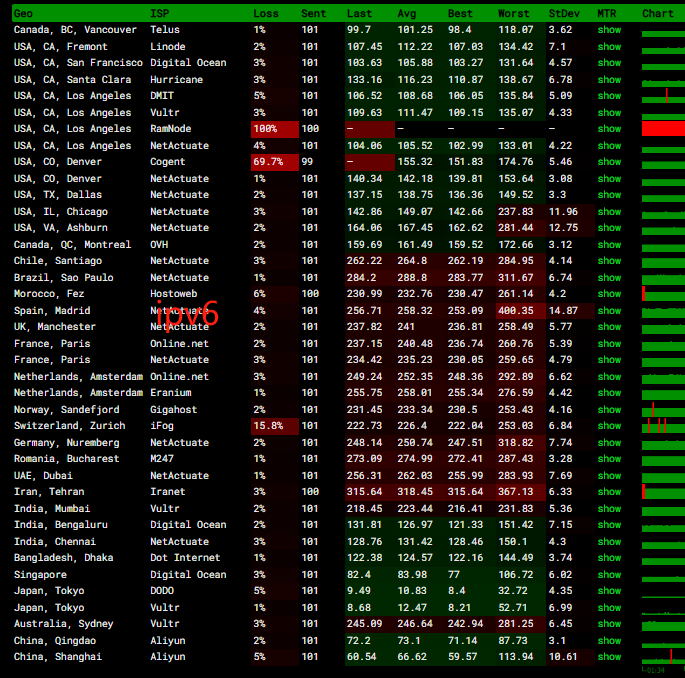Click the Avg column header
Viewport: 685px width, 678px height.
click(407, 14)
